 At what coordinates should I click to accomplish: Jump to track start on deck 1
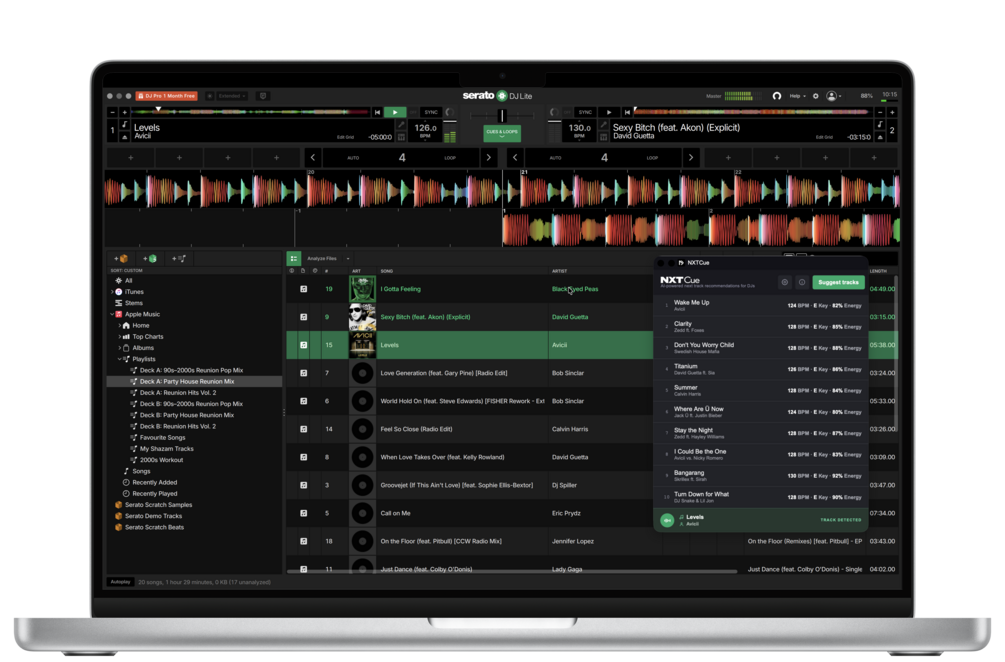(x=377, y=112)
